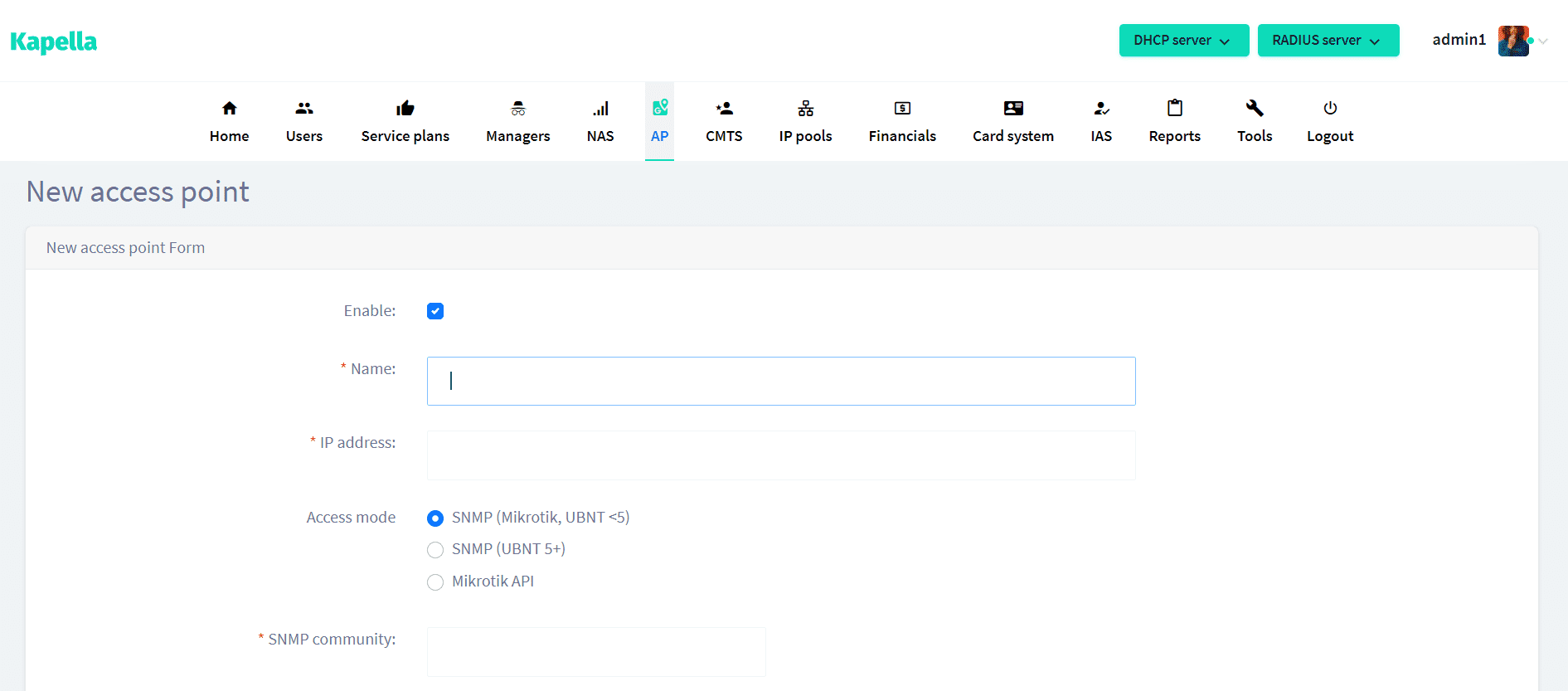Viewport: 1568px width, 691px height.
Task: Click the Home house icon
Action: (x=229, y=109)
